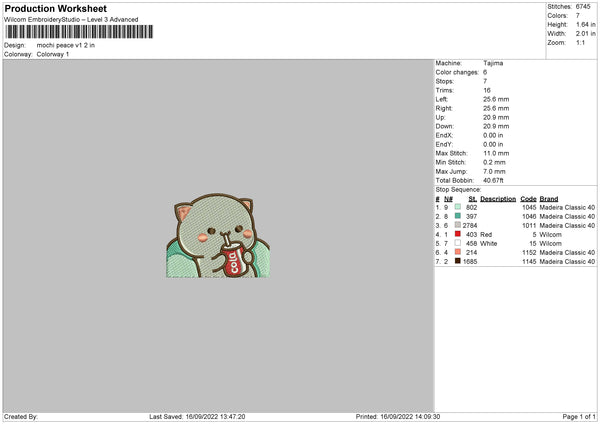Select the gray swatch with 2784 stitches
600x424 pixels.
[458, 225]
